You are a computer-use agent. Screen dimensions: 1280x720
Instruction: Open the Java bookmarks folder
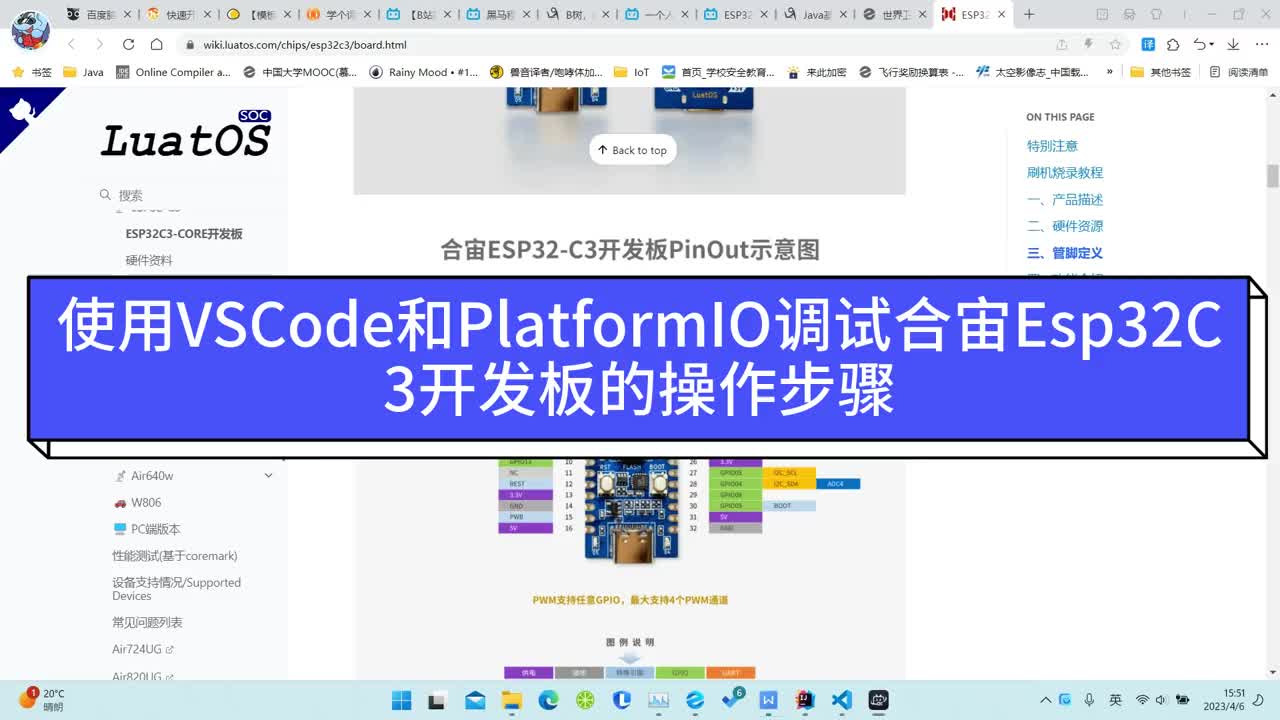[x=83, y=72]
